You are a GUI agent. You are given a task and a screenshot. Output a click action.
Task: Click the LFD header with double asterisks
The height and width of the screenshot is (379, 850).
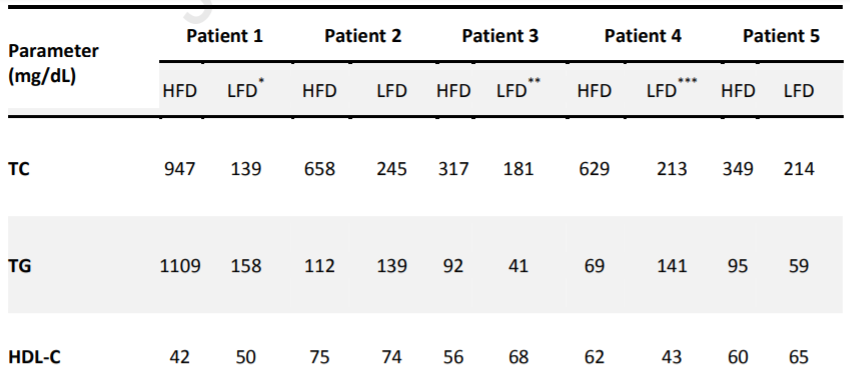[x=518, y=88]
